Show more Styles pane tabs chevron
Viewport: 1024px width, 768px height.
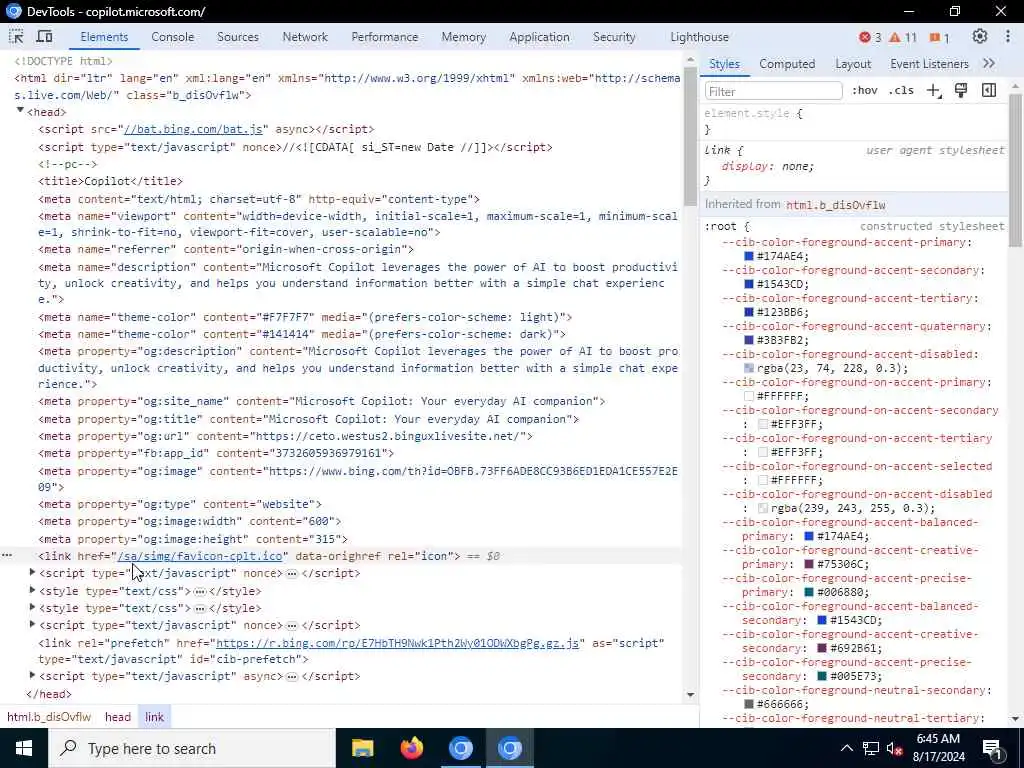point(989,63)
